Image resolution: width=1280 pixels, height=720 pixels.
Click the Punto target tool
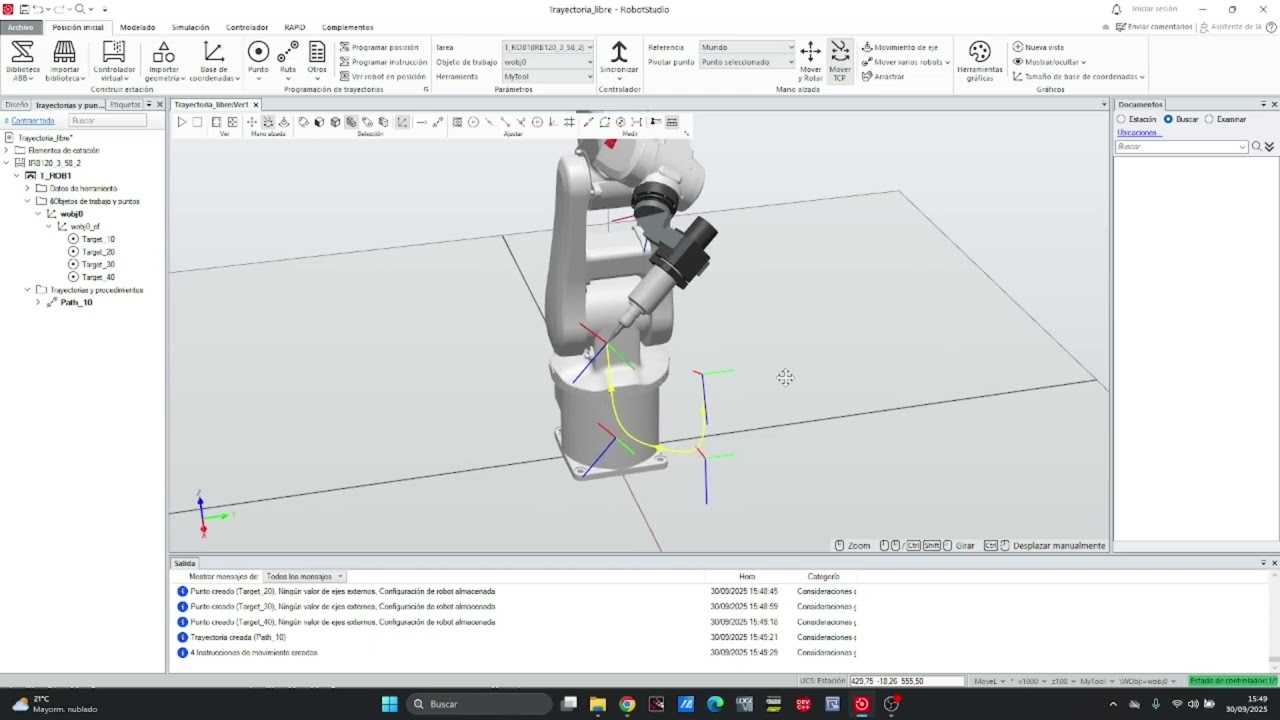[x=258, y=61]
